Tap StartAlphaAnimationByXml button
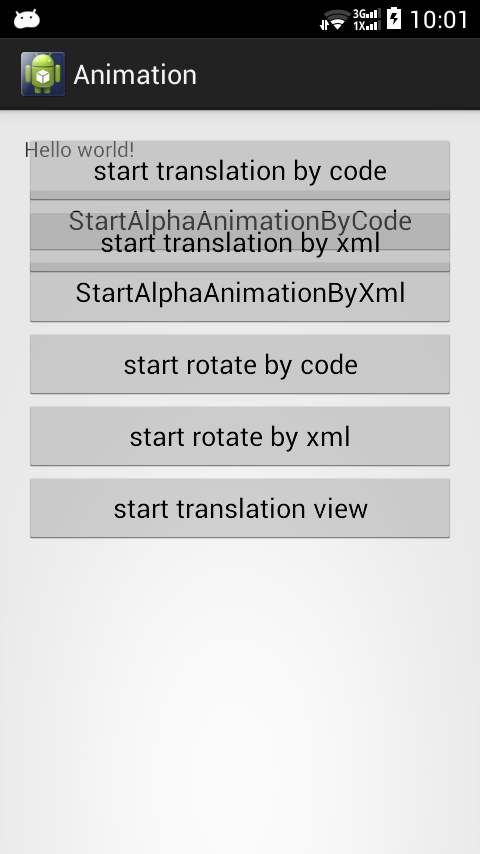Image resolution: width=480 pixels, height=854 pixels. tap(240, 295)
